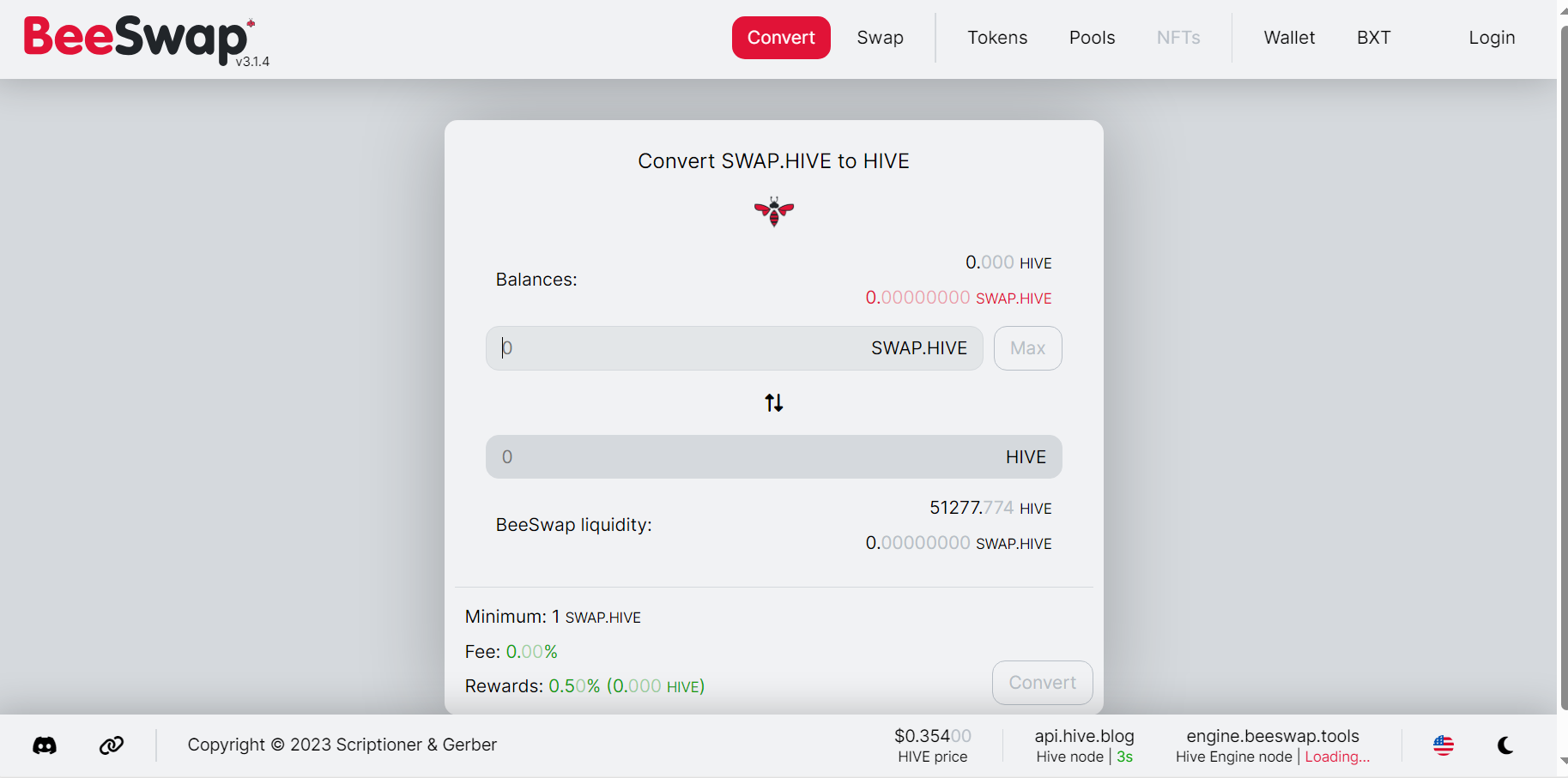Switch to the Swap tab
This screenshot has width=1568, height=778.
(x=880, y=38)
